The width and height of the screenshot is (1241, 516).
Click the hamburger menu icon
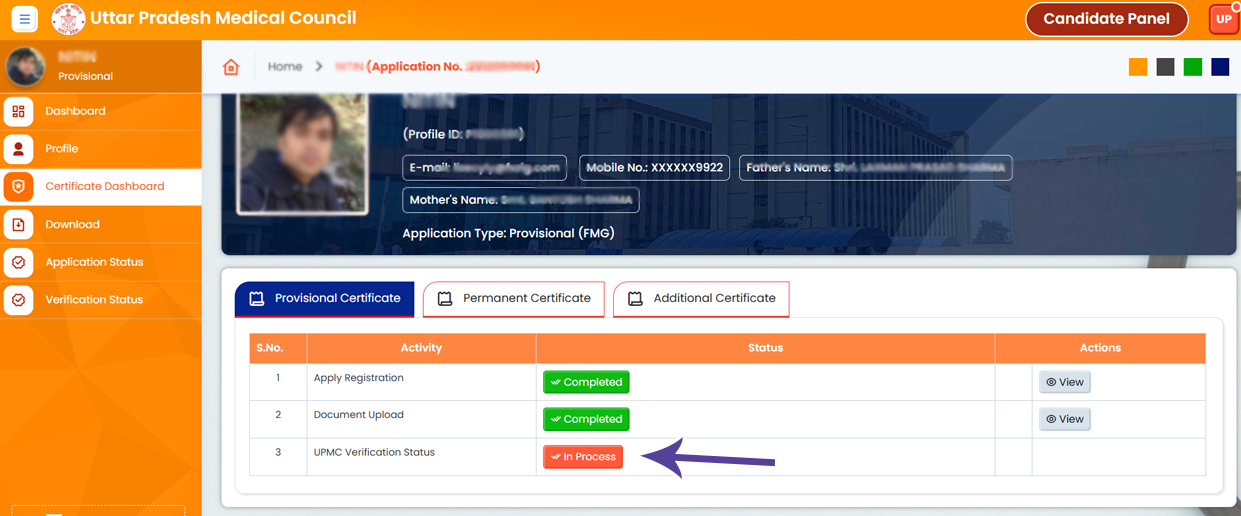(24, 19)
